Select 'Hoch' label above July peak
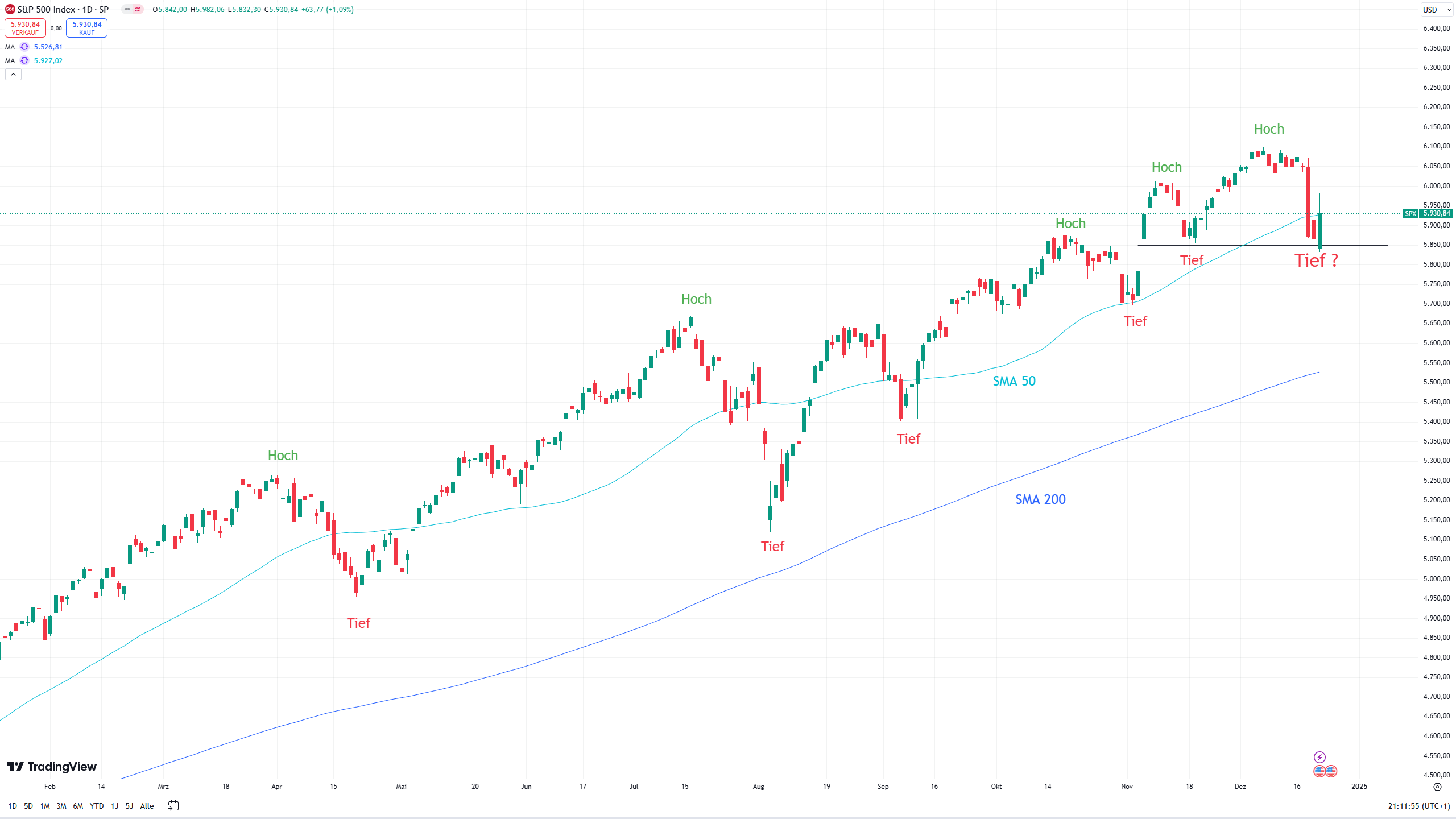Viewport: 1456px width, 819px height. [696, 299]
